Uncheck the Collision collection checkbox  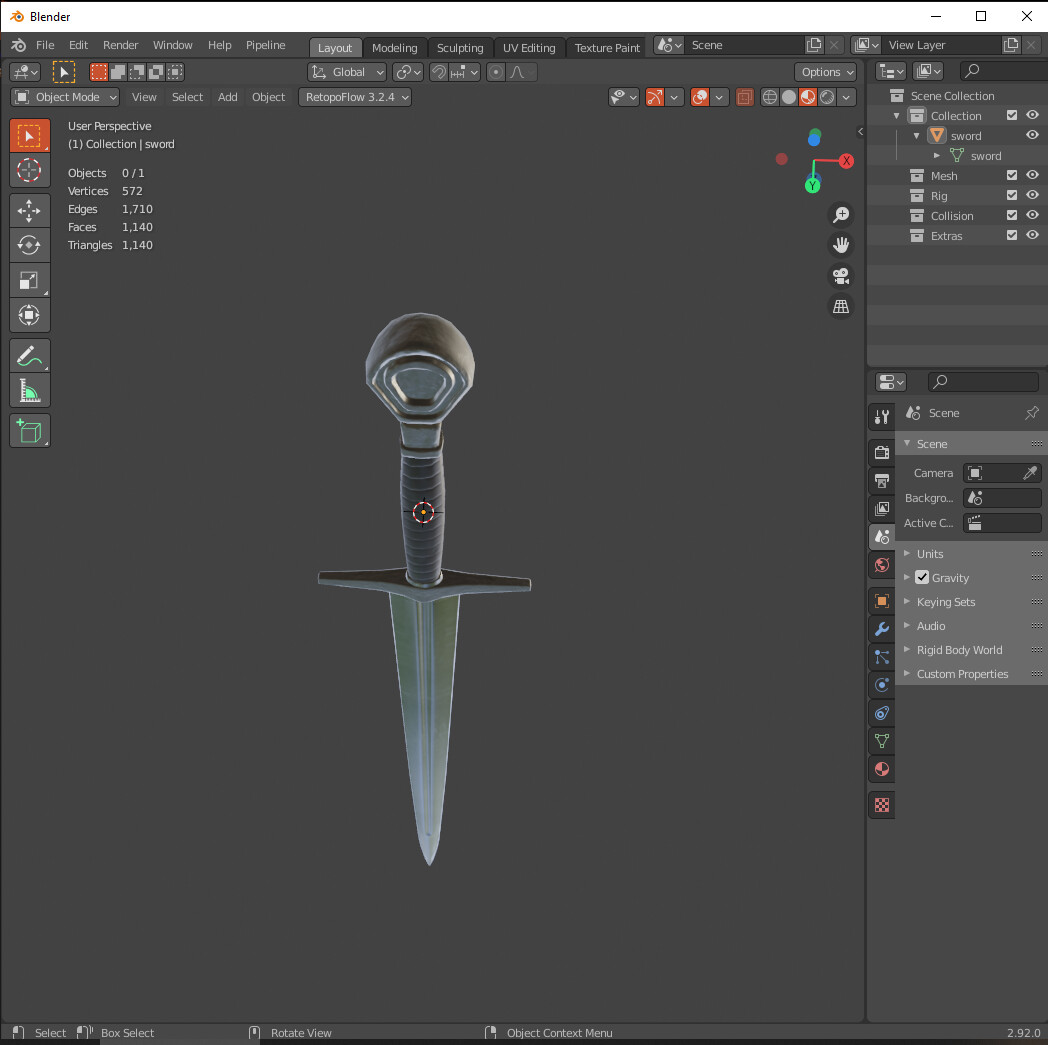1011,215
